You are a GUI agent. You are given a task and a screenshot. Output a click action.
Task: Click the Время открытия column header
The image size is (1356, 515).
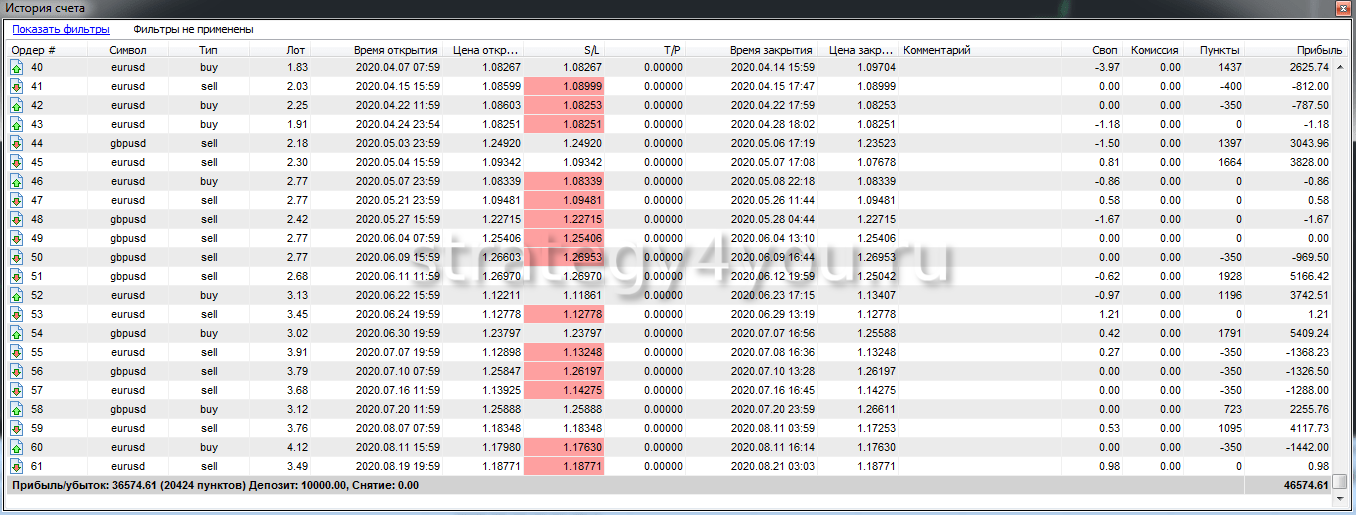395,49
